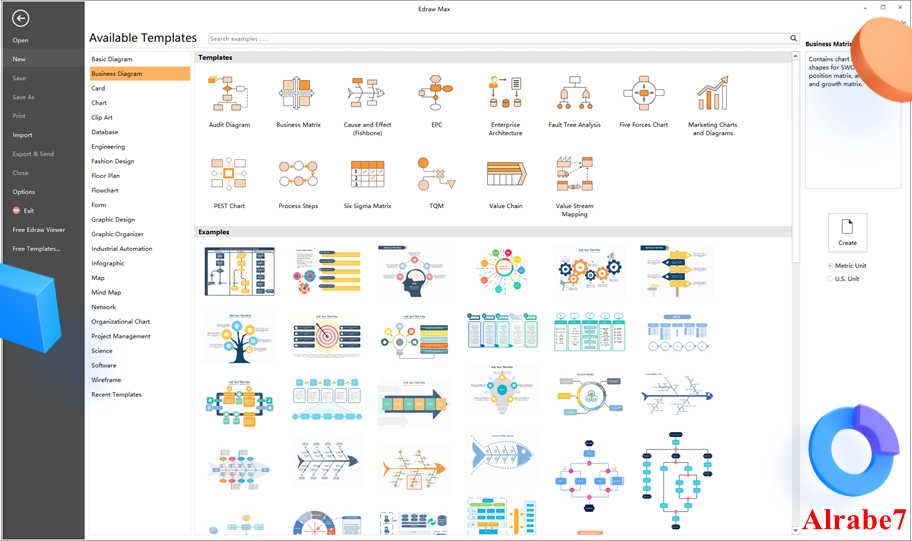The width and height of the screenshot is (912, 541).
Task: Select the Database category
Action: click(x=105, y=132)
